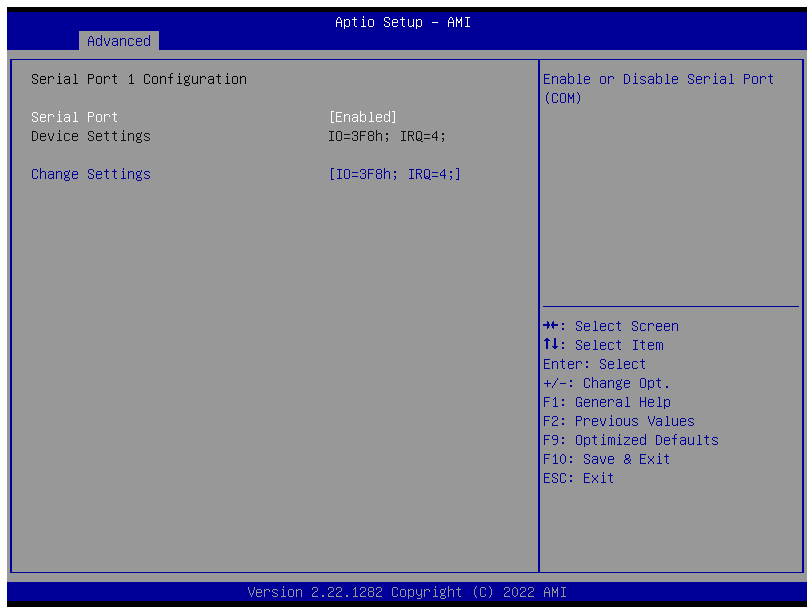This screenshot has height=610, width=810.
Task: Select the Change Settings option label
Action: [91, 174]
